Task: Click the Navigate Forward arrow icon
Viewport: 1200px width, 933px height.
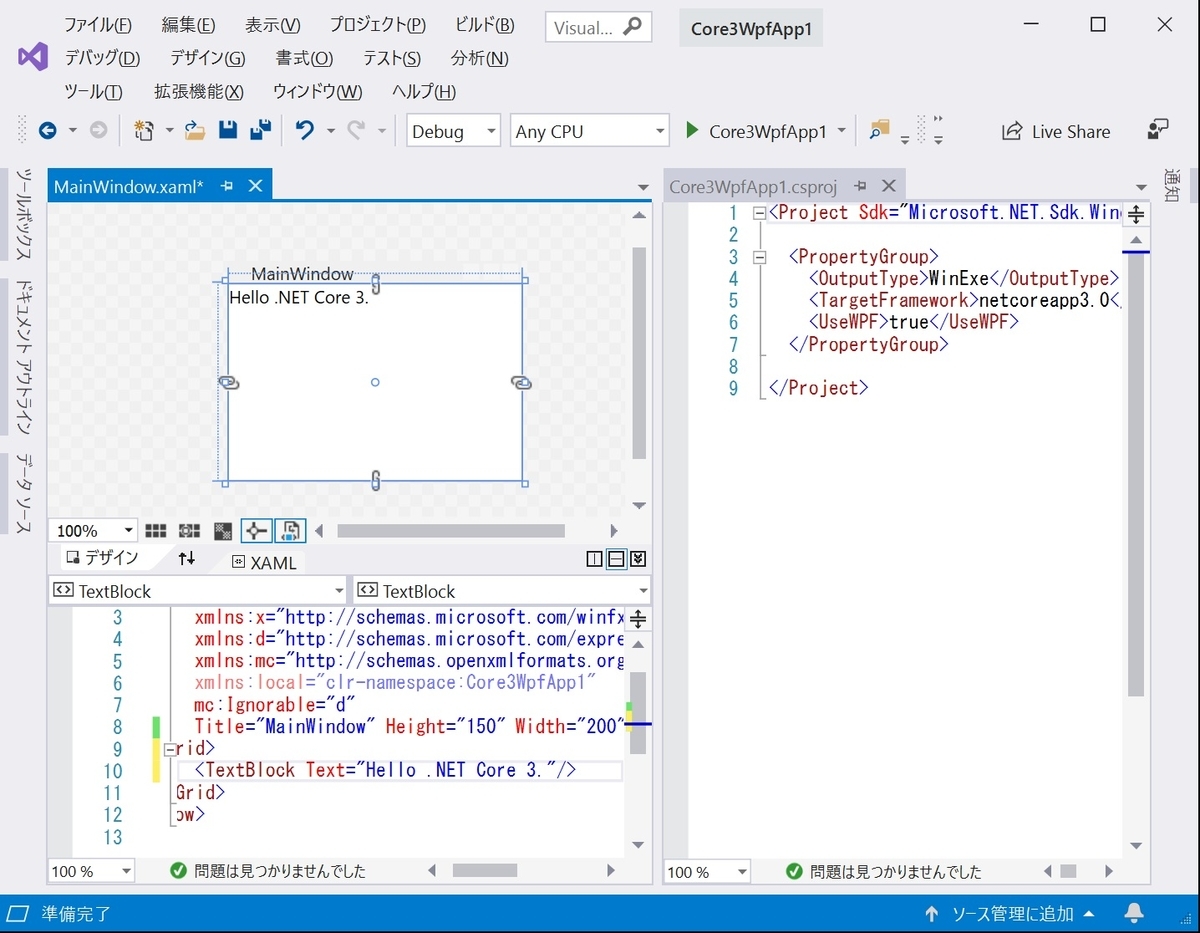Action: point(98,131)
